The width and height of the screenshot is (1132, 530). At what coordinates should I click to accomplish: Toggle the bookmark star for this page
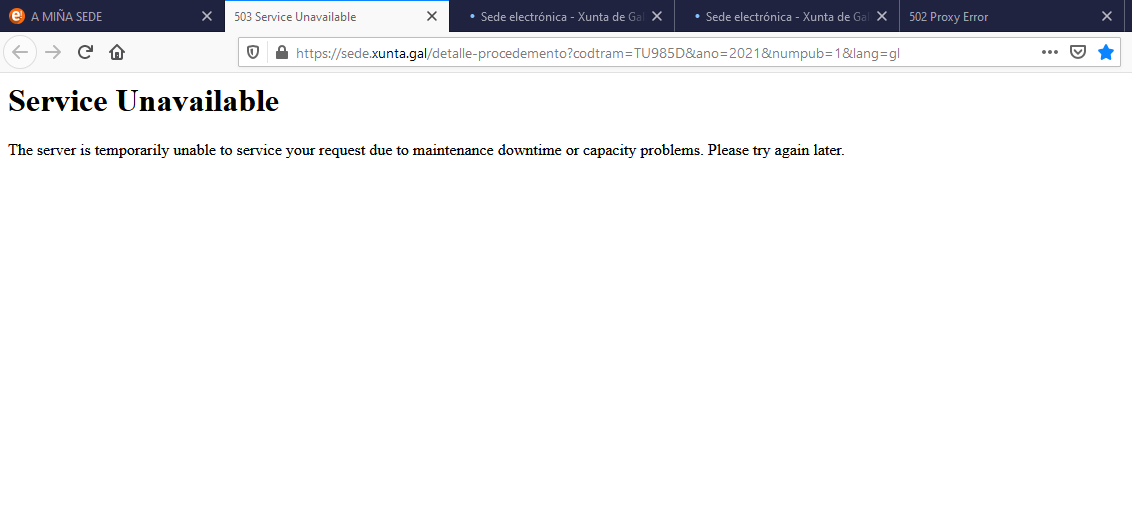[x=1106, y=52]
